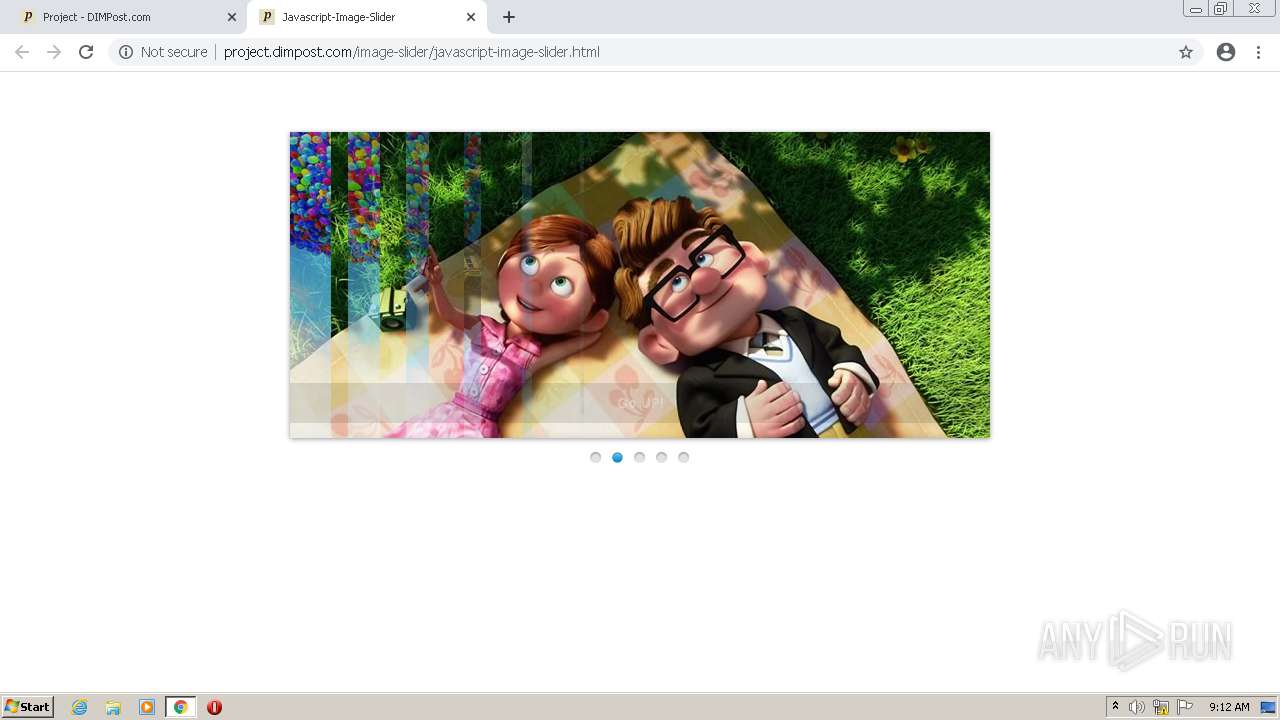Click the Show desktop tray icon
Viewport: 1280px width, 720px height.
click(x=1268, y=707)
